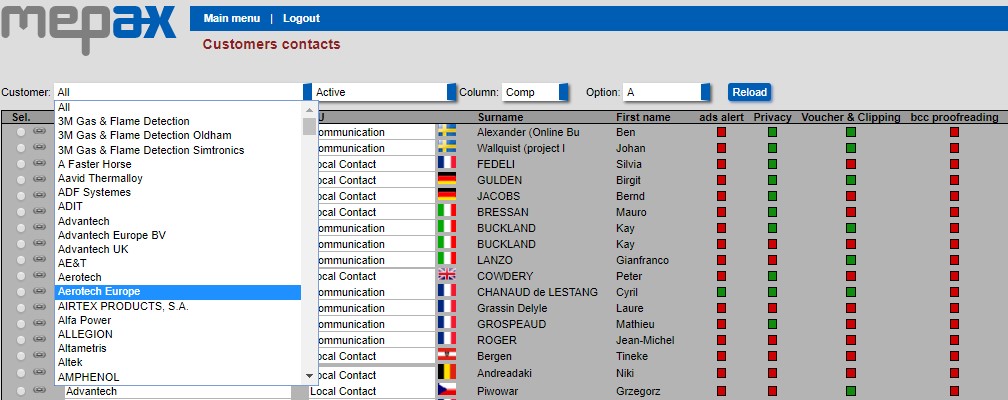
Task: Click the Belgian flag next to Andreadaki
Action: (x=447, y=372)
